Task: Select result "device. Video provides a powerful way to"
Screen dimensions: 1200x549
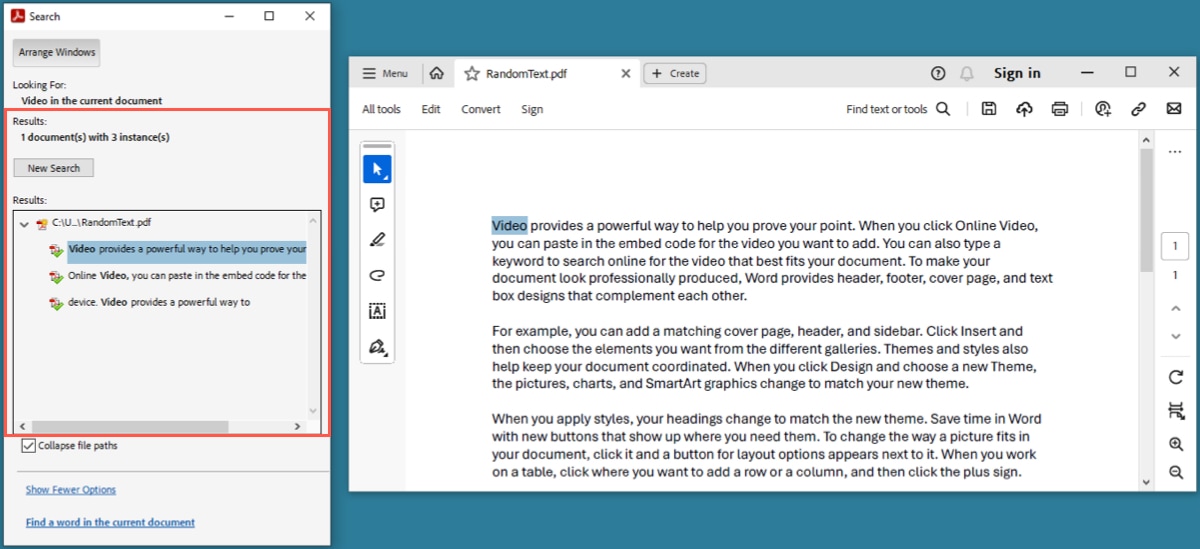Action: pyautogui.click(x=159, y=302)
